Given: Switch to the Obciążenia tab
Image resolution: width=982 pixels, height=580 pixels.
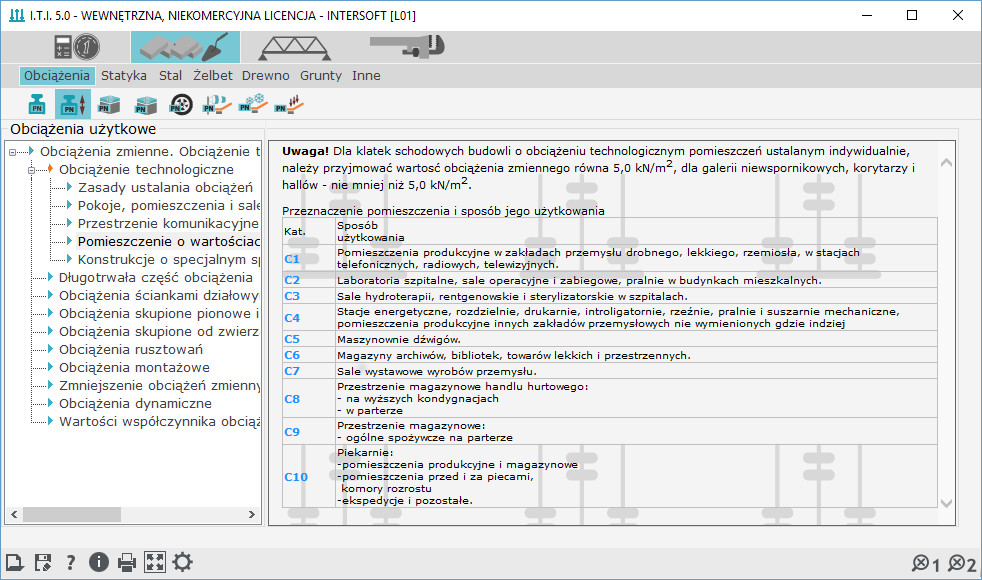Looking at the screenshot, I should tap(57, 76).
